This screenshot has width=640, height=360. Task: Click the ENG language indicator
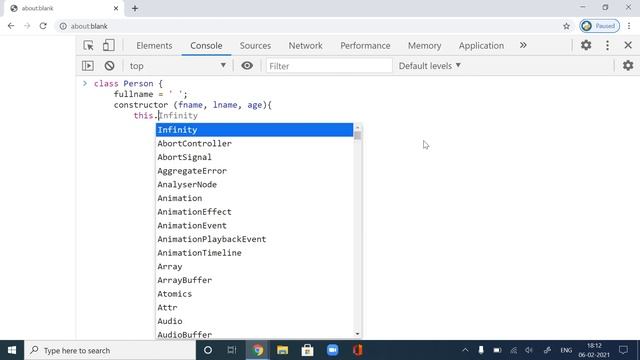click(566, 350)
